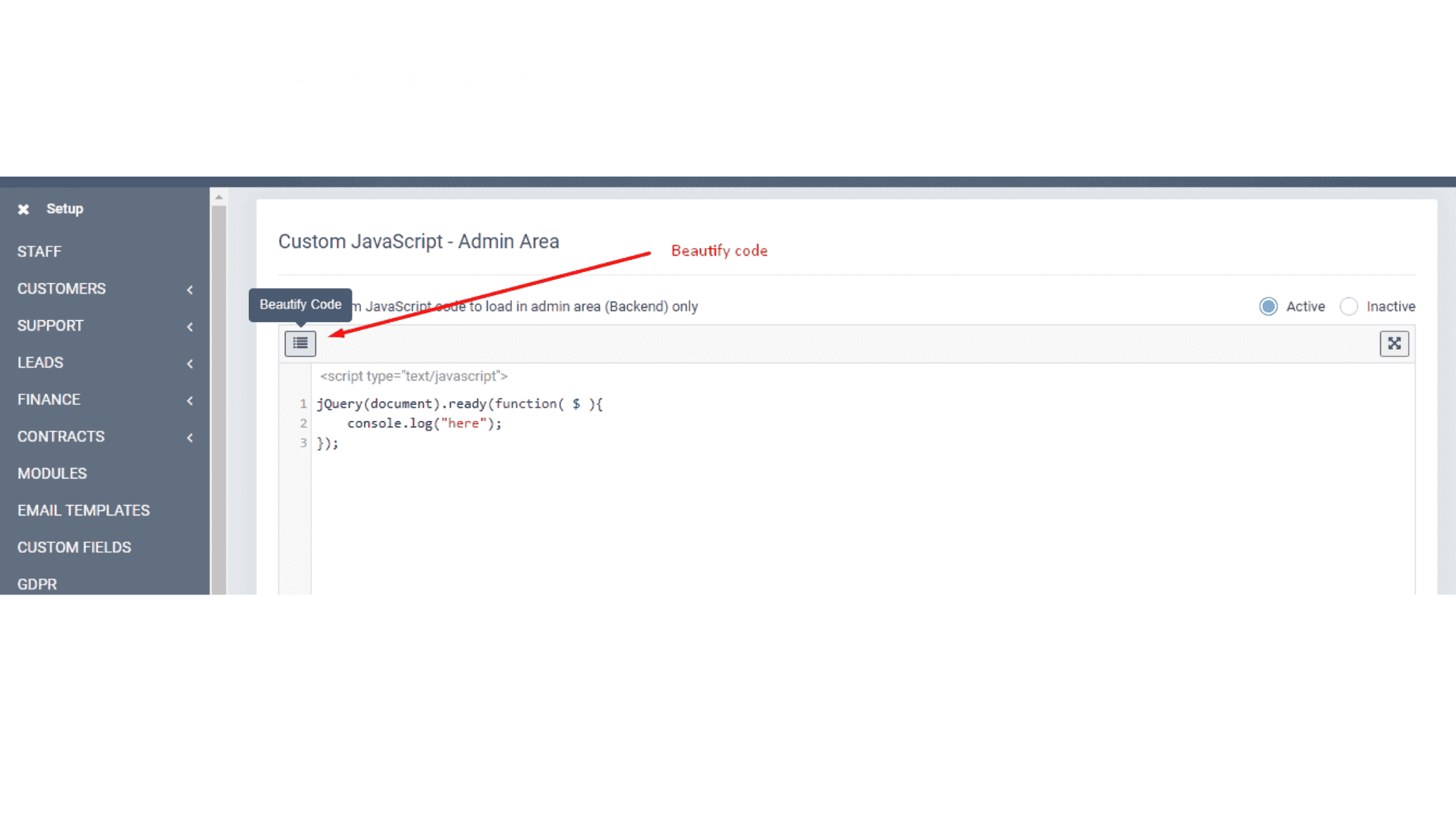
Task: Toggle fullscreen mode for the code editor
Action: click(1395, 344)
